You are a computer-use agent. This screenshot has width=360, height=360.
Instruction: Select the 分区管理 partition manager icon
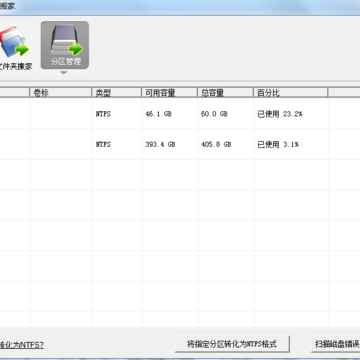(65, 45)
